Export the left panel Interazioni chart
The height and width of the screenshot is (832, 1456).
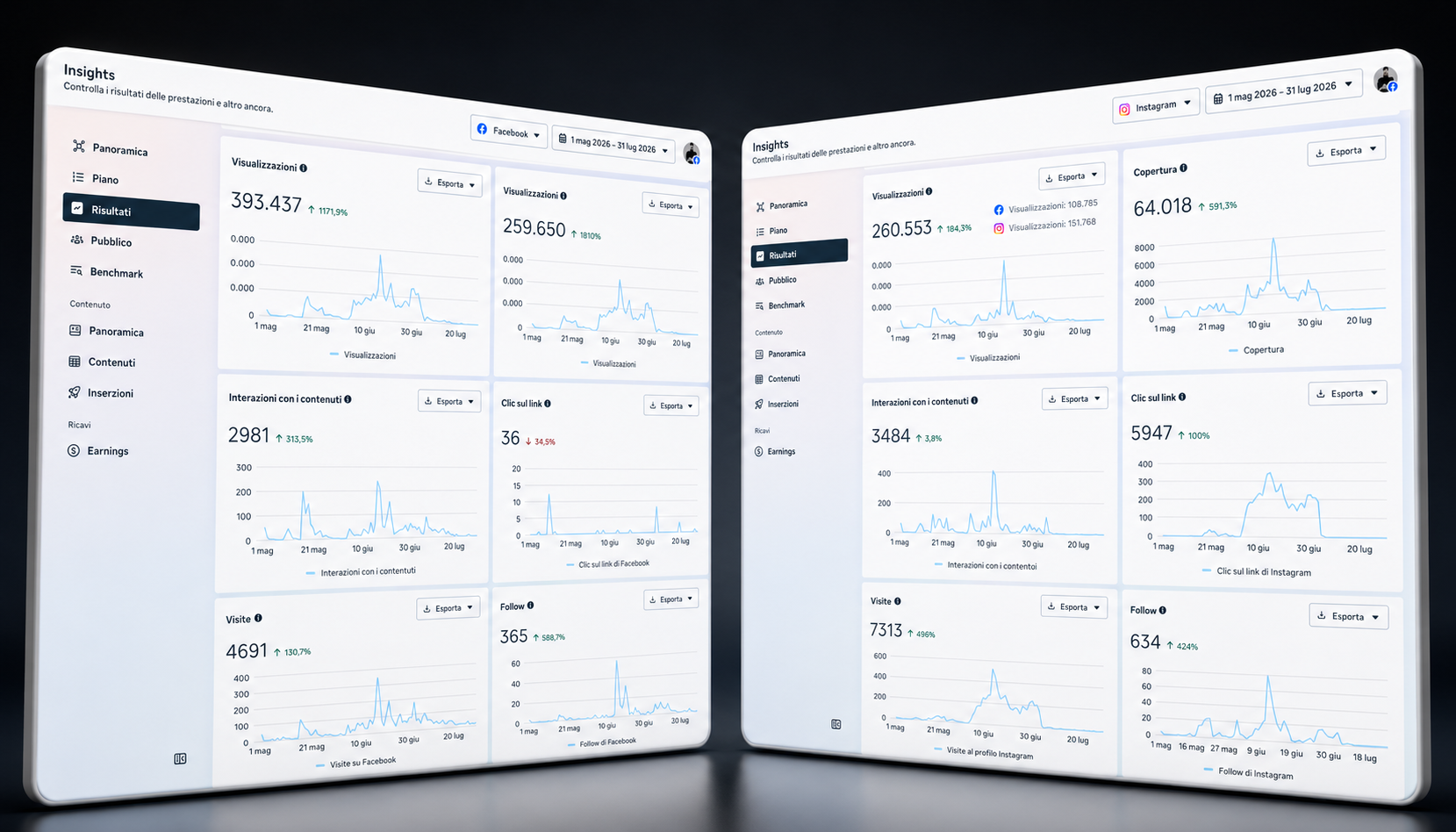[448, 401]
